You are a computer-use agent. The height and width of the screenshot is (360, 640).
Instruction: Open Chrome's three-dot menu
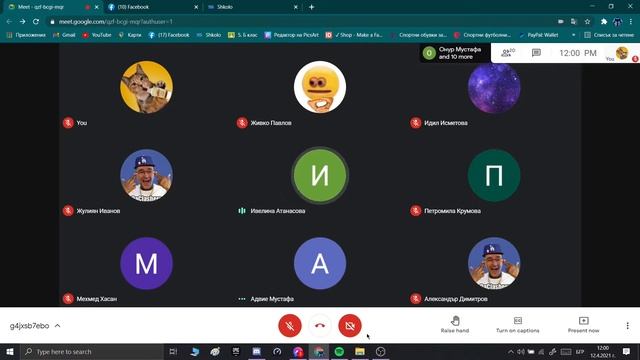tap(631, 22)
